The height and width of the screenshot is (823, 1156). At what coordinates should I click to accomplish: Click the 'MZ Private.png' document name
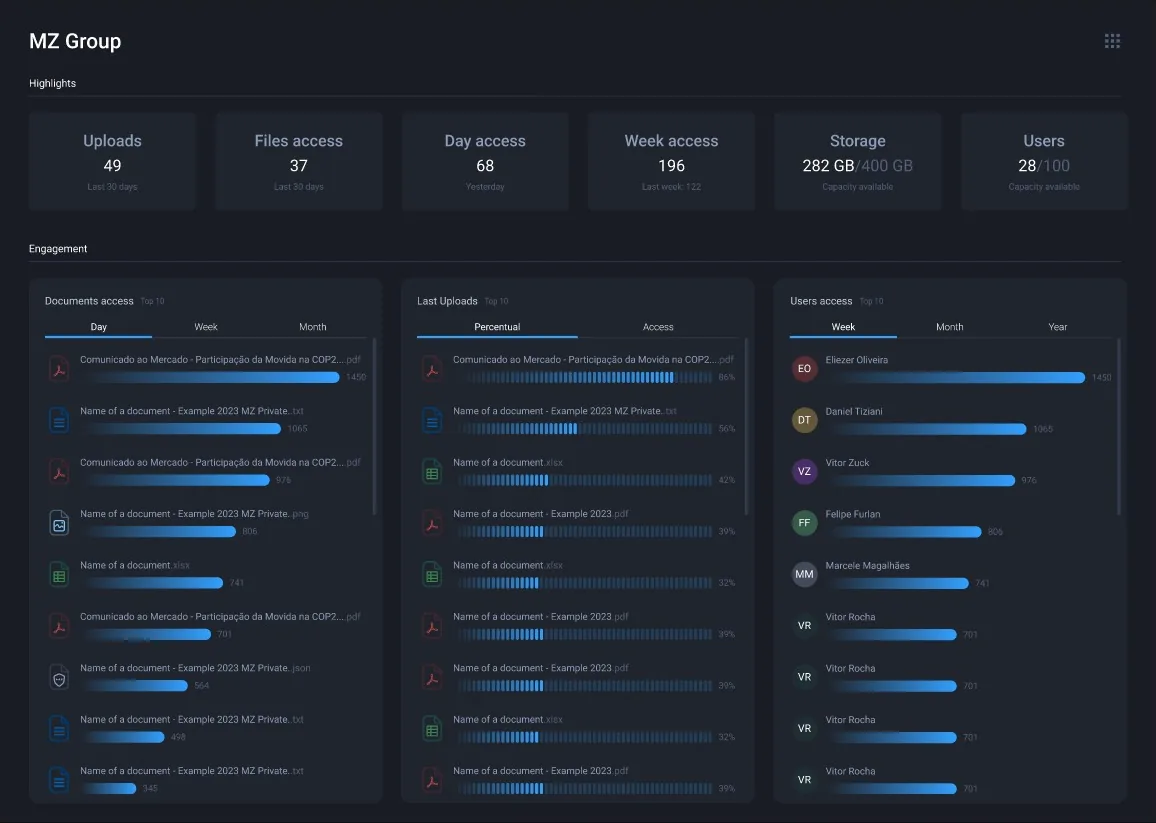pyautogui.click(x=195, y=514)
